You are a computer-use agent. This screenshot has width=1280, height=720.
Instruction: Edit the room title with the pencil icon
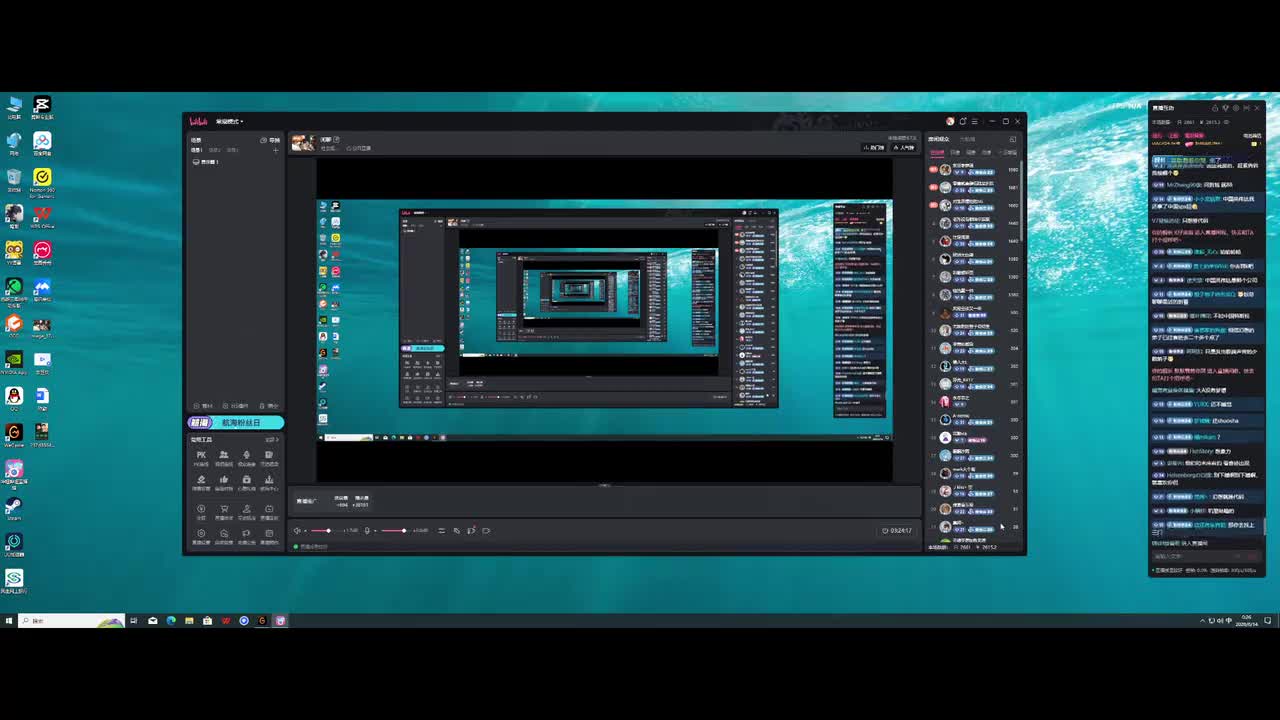pyautogui.click(x=336, y=139)
